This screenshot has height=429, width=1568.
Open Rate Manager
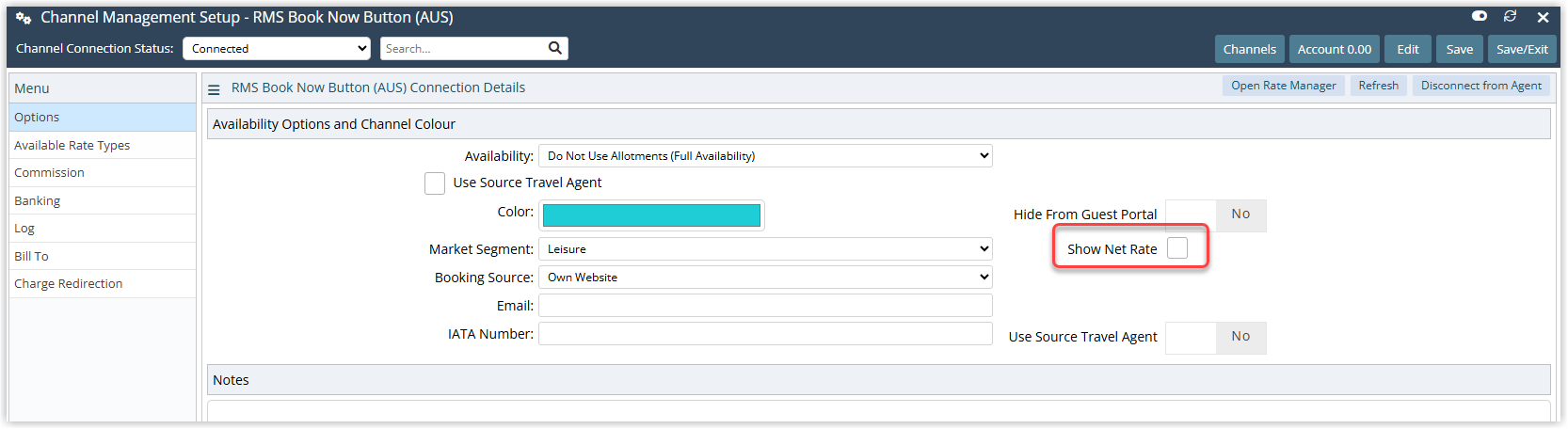[1284, 86]
